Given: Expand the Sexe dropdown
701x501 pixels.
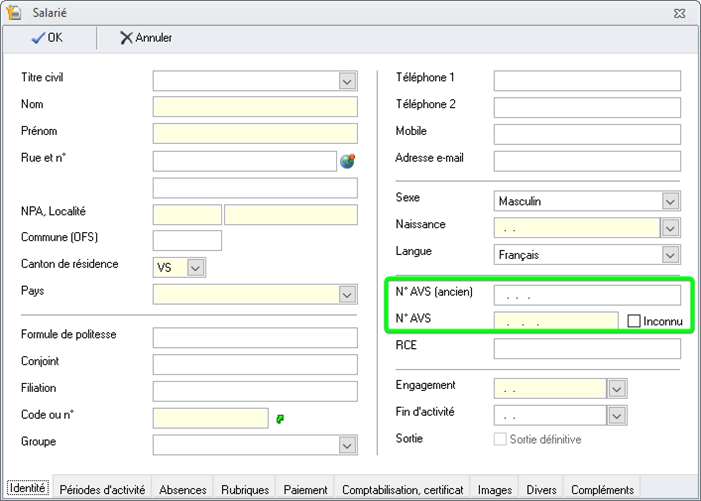Looking at the screenshot, I should (670, 201).
